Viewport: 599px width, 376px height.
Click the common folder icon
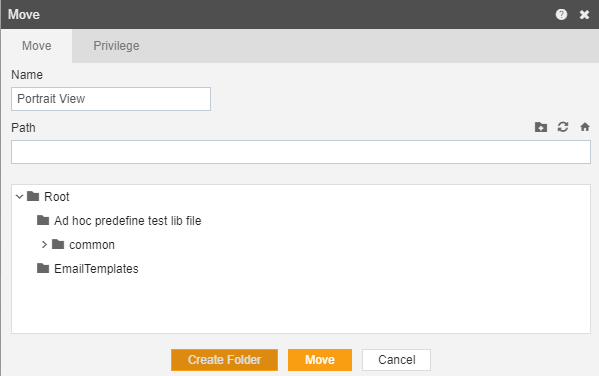coord(58,244)
